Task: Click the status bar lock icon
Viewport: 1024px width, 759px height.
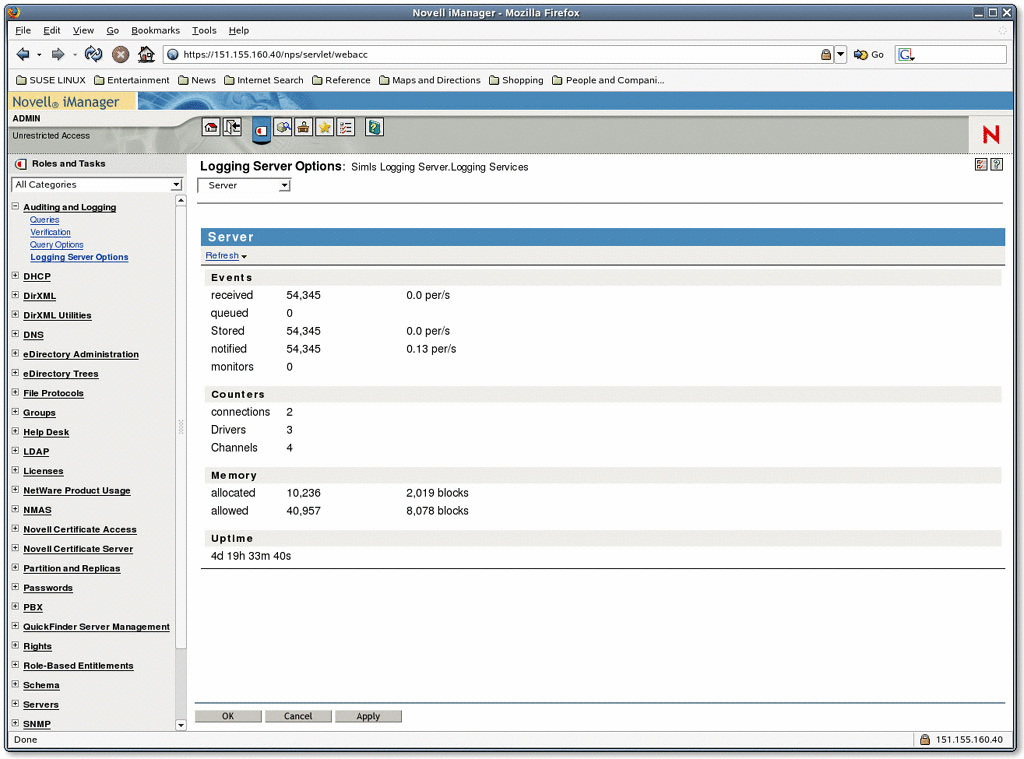Action: 925,739
